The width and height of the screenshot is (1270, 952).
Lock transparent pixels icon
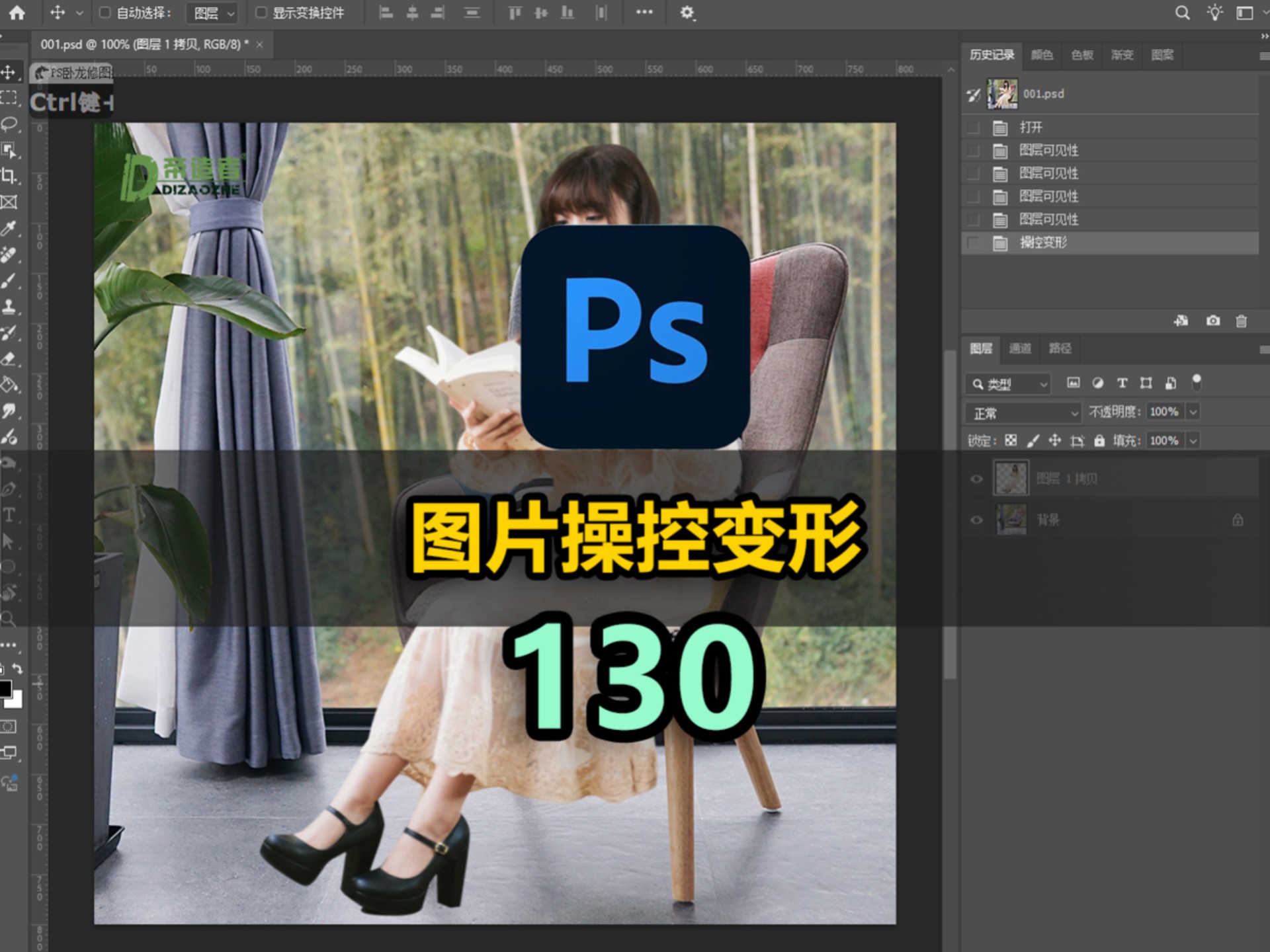pyautogui.click(x=1011, y=440)
